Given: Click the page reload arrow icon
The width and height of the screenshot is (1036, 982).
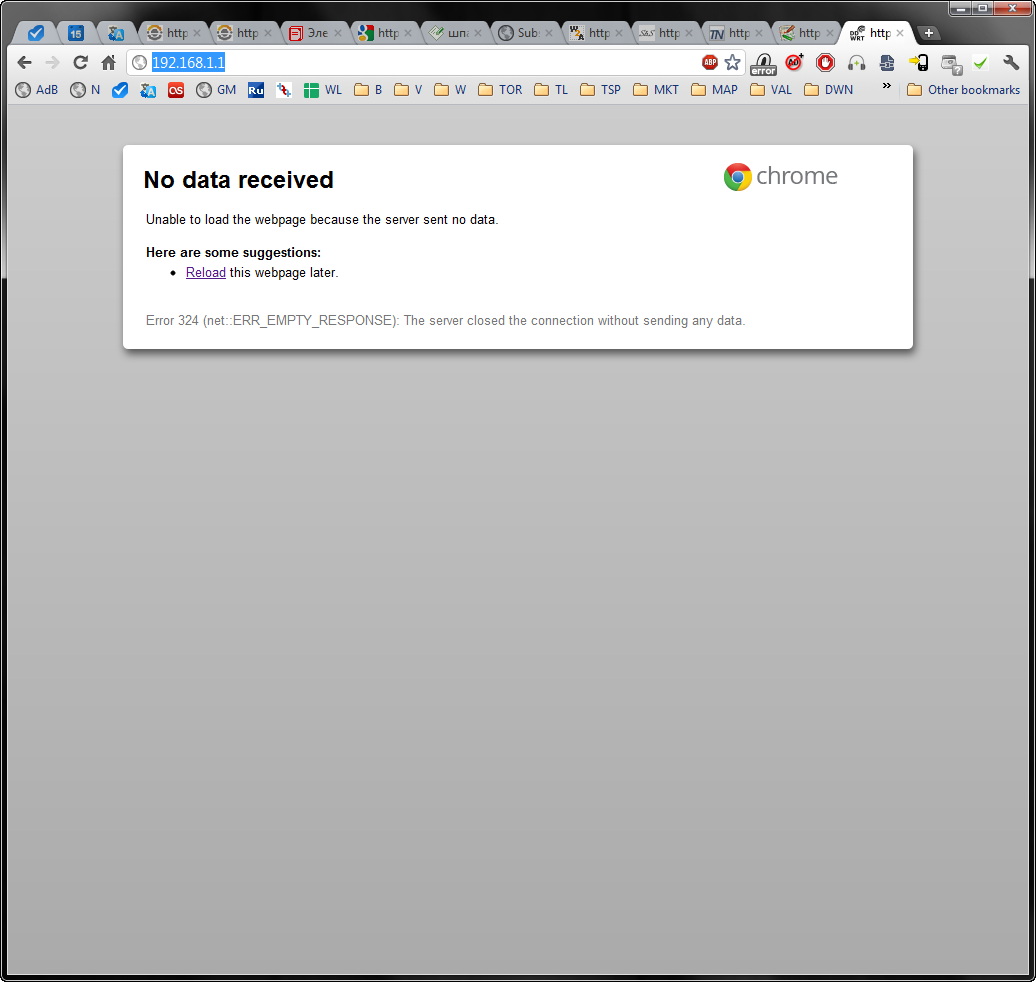Looking at the screenshot, I should click(x=80, y=62).
